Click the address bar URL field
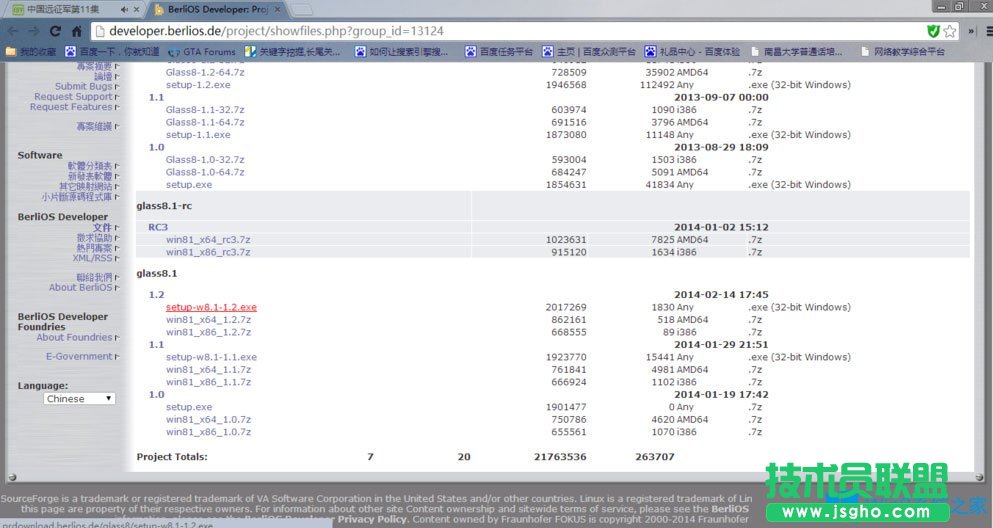Image resolution: width=993 pixels, height=528 pixels. pyautogui.click(x=500, y=31)
